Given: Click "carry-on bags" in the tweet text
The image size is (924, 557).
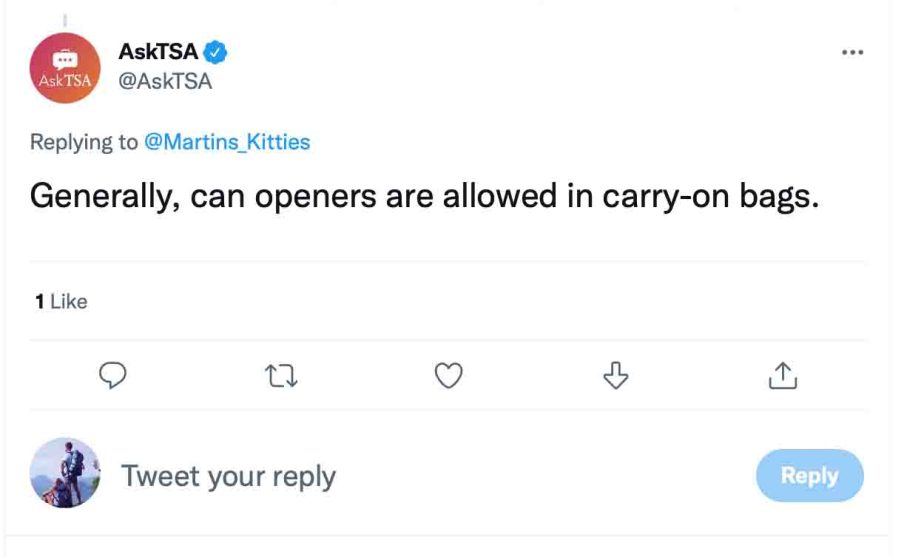Looking at the screenshot, I should point(710,197).
